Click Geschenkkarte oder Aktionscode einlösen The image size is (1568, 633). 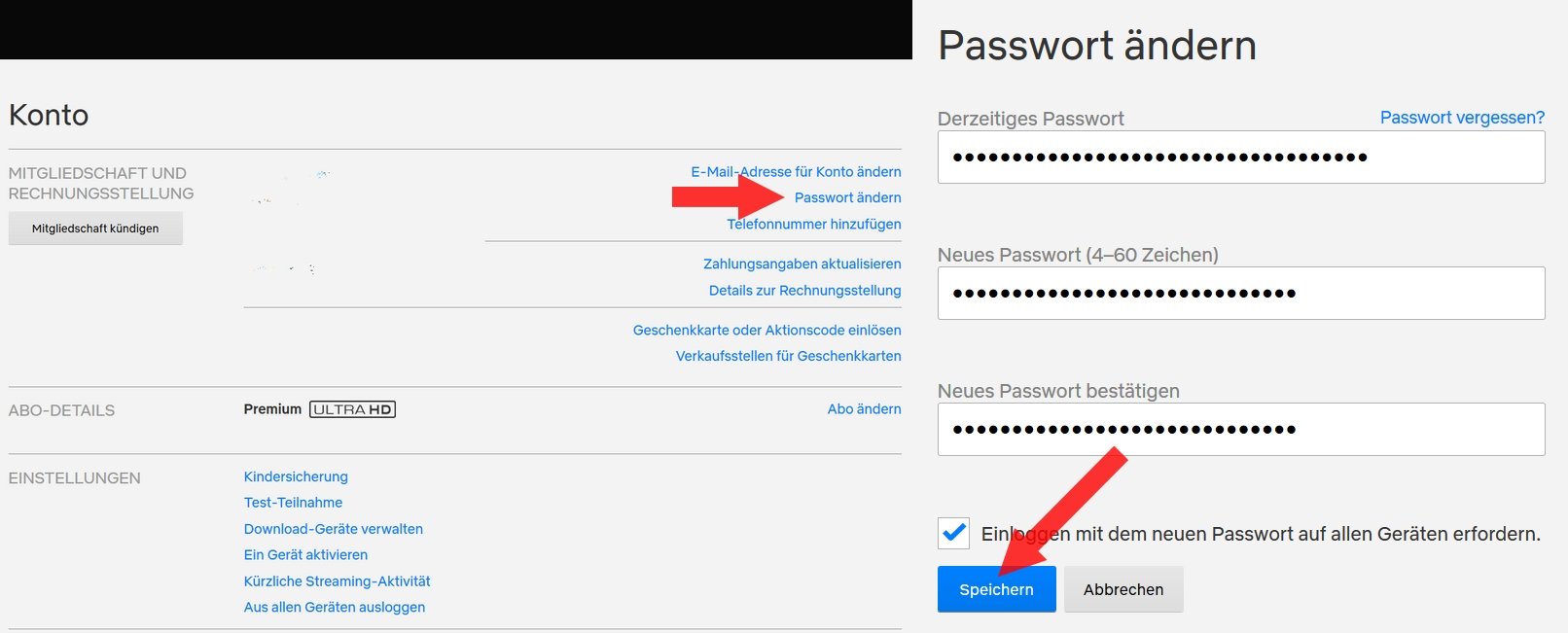(x=767, y=330)
